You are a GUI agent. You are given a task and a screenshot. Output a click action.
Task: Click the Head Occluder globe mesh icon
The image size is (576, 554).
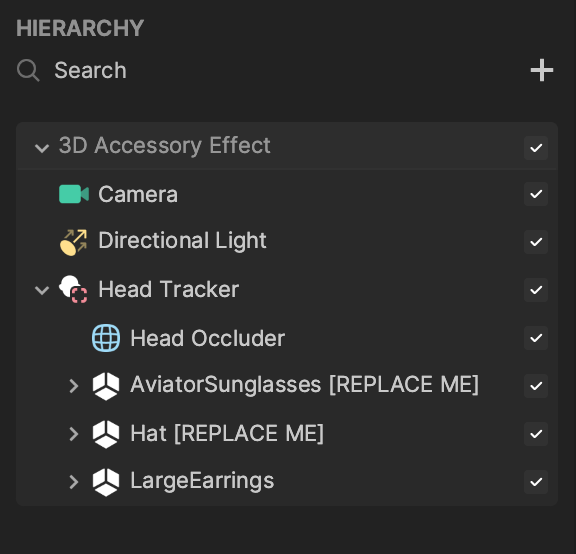106,338
